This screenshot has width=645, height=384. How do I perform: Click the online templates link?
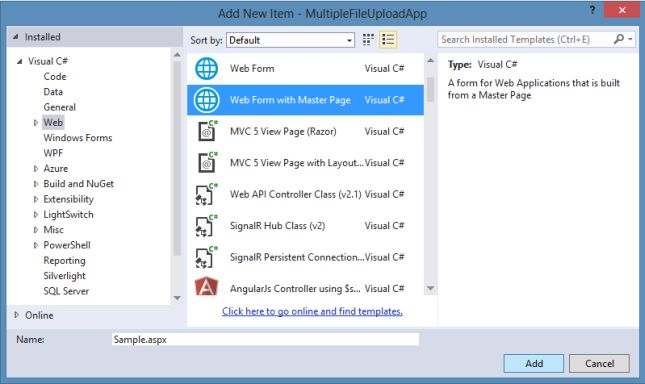coord(312,311)
